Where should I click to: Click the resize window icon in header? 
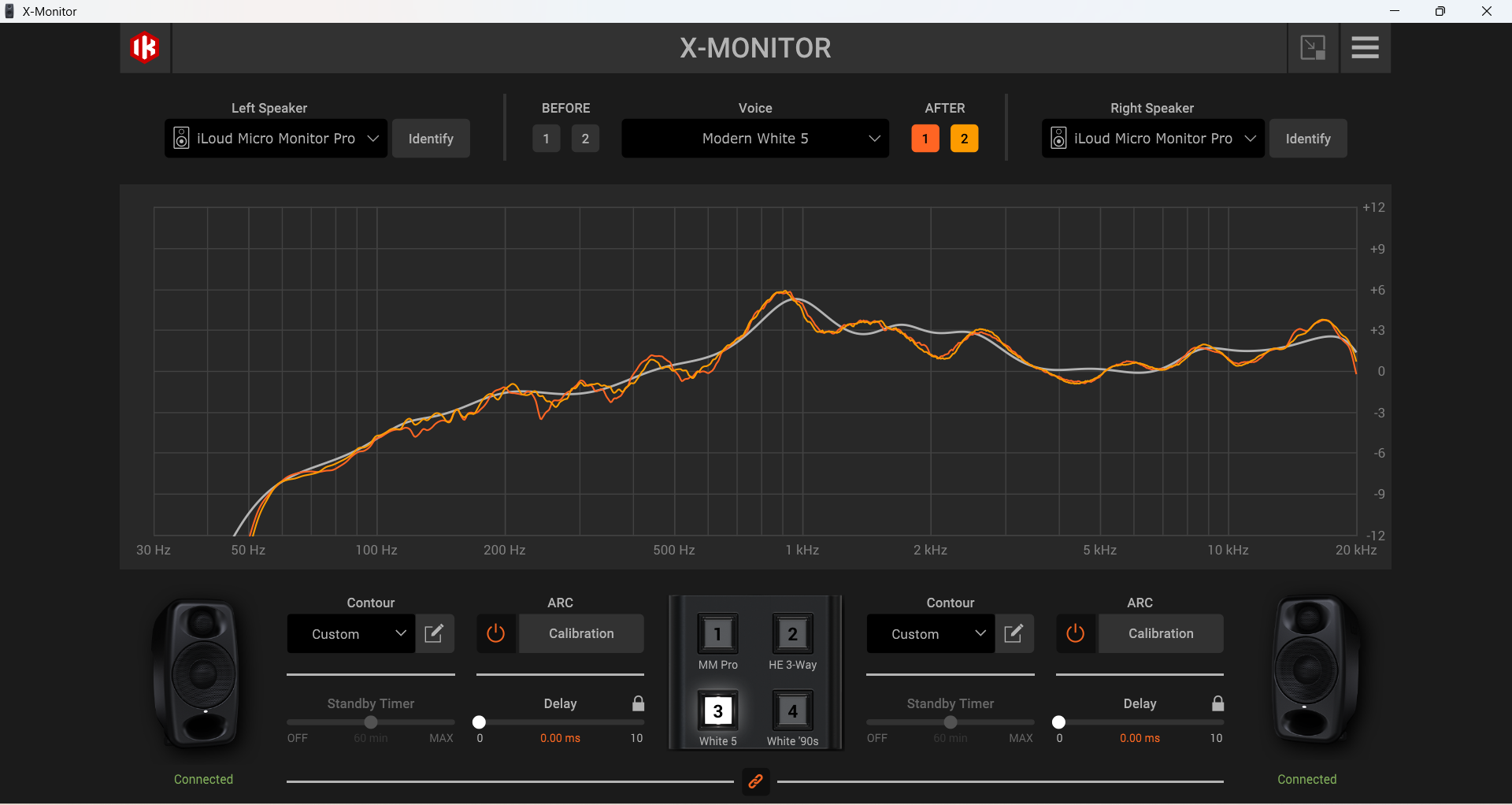point(1312,48)
